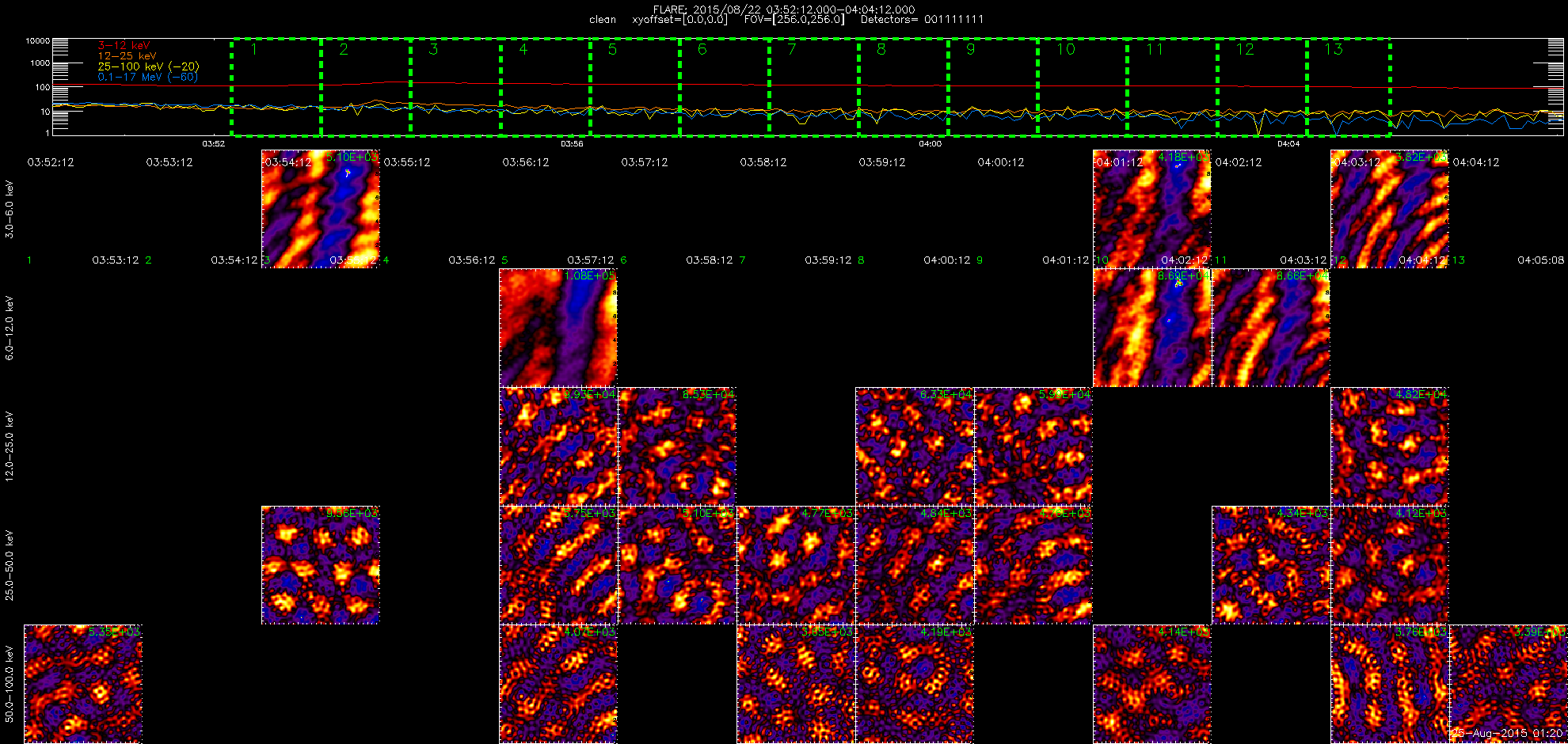Select interval 7 in the light curve plot

pos(814,87)
